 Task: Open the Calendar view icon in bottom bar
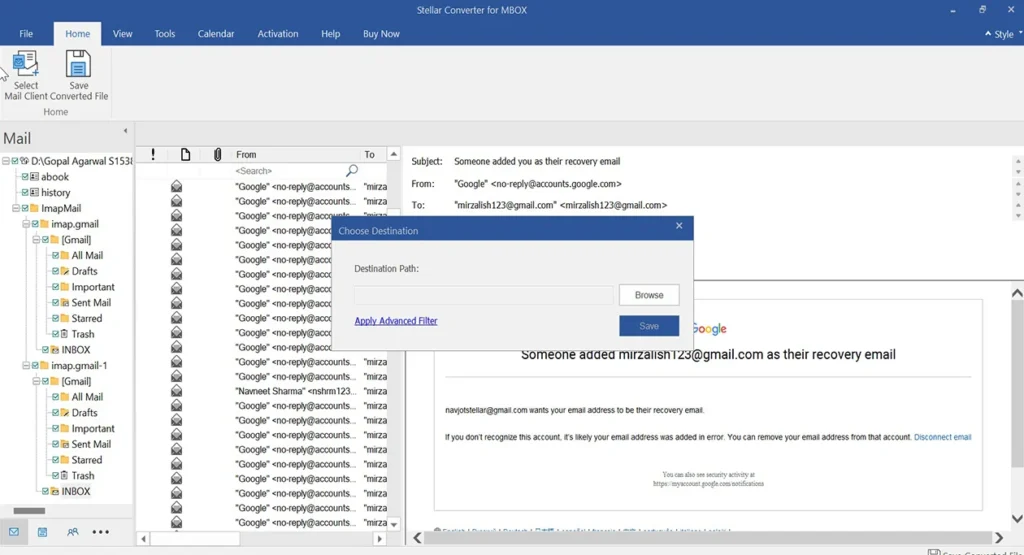tap(42, 531)
